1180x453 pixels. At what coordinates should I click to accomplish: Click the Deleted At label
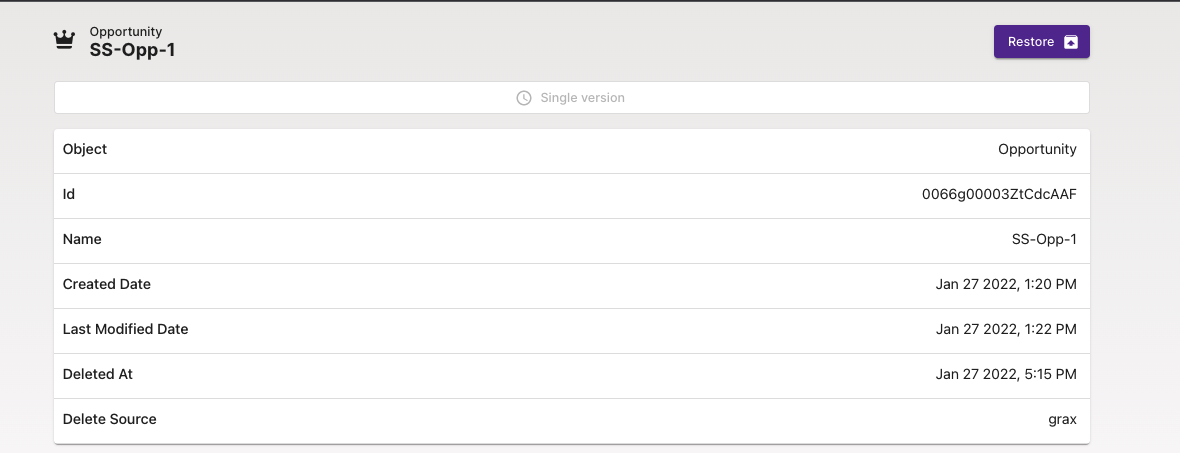(x=98, y=374)
